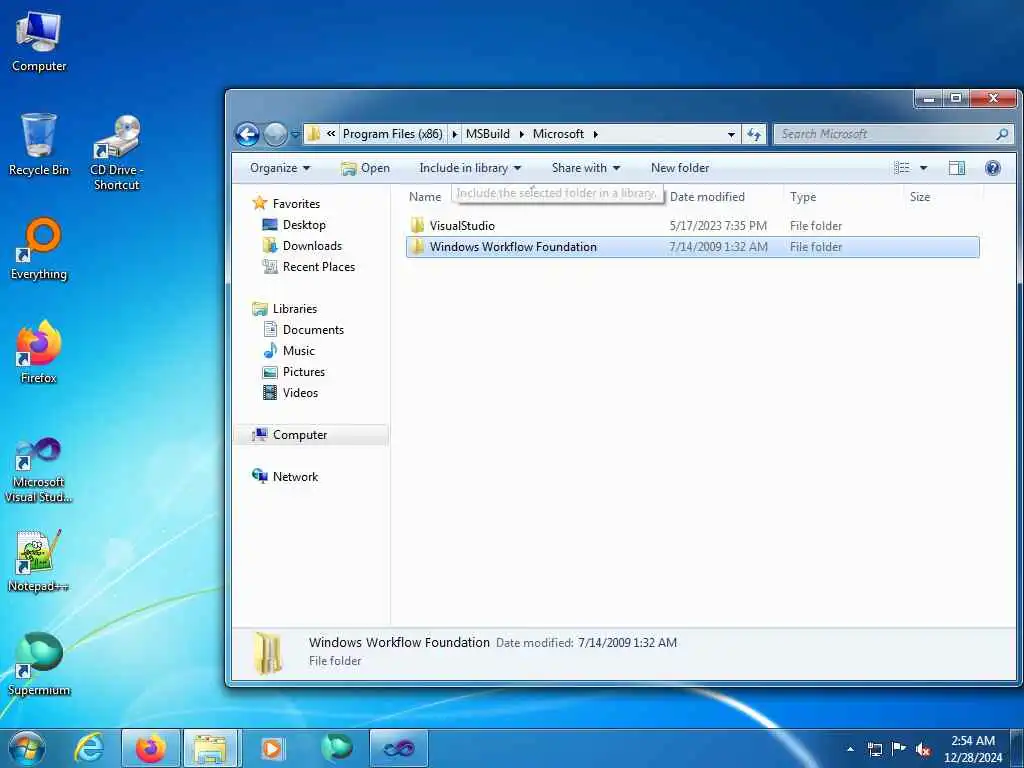Open the address bar history dropdown
Viewport: 1024px width, 768px height.
click(x=731, y=135)
